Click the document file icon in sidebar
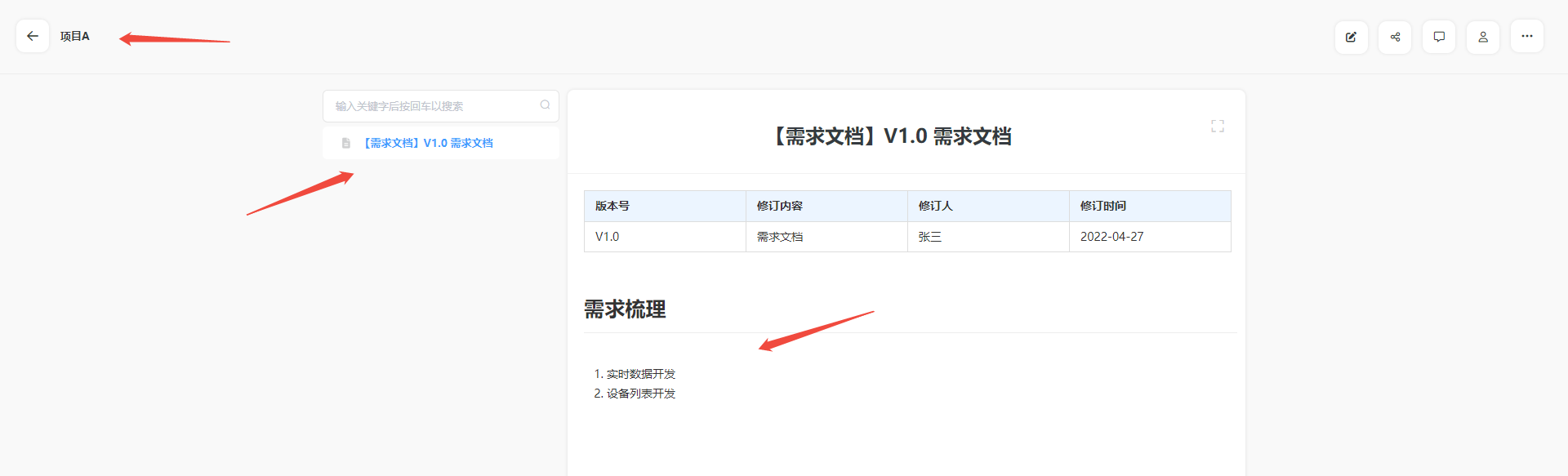Viewport: 1568px width, 476px height. [x=345, y=143]
